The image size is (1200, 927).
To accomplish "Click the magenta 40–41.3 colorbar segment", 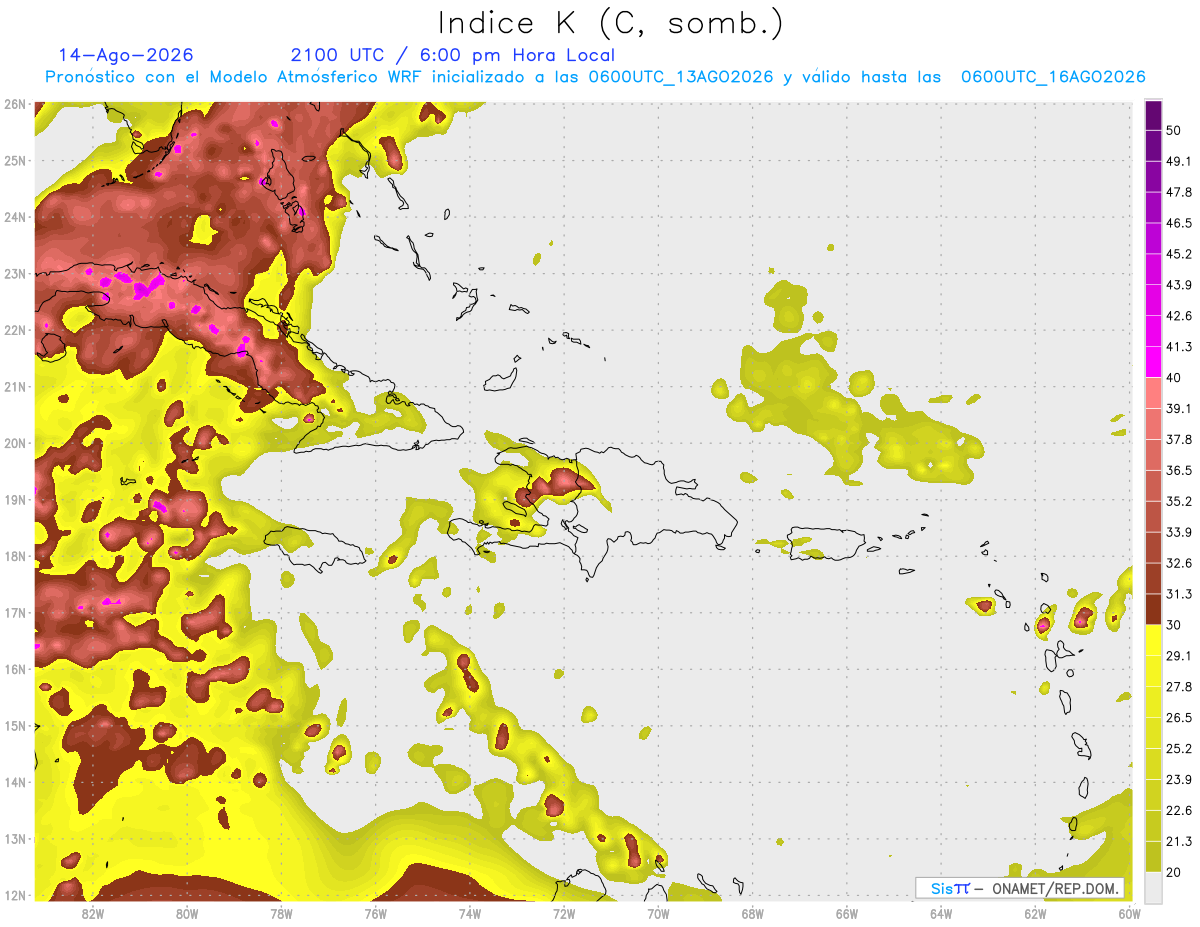I will [x=1153, y=361].
